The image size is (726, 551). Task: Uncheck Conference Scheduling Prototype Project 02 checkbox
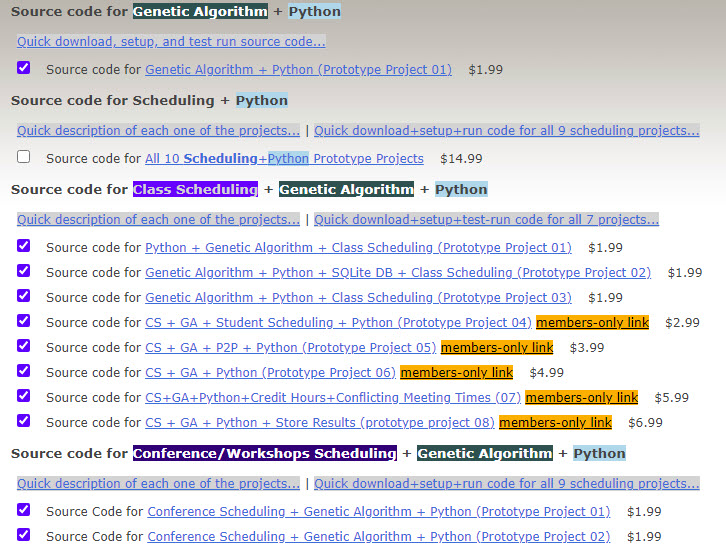pos(24,534)
